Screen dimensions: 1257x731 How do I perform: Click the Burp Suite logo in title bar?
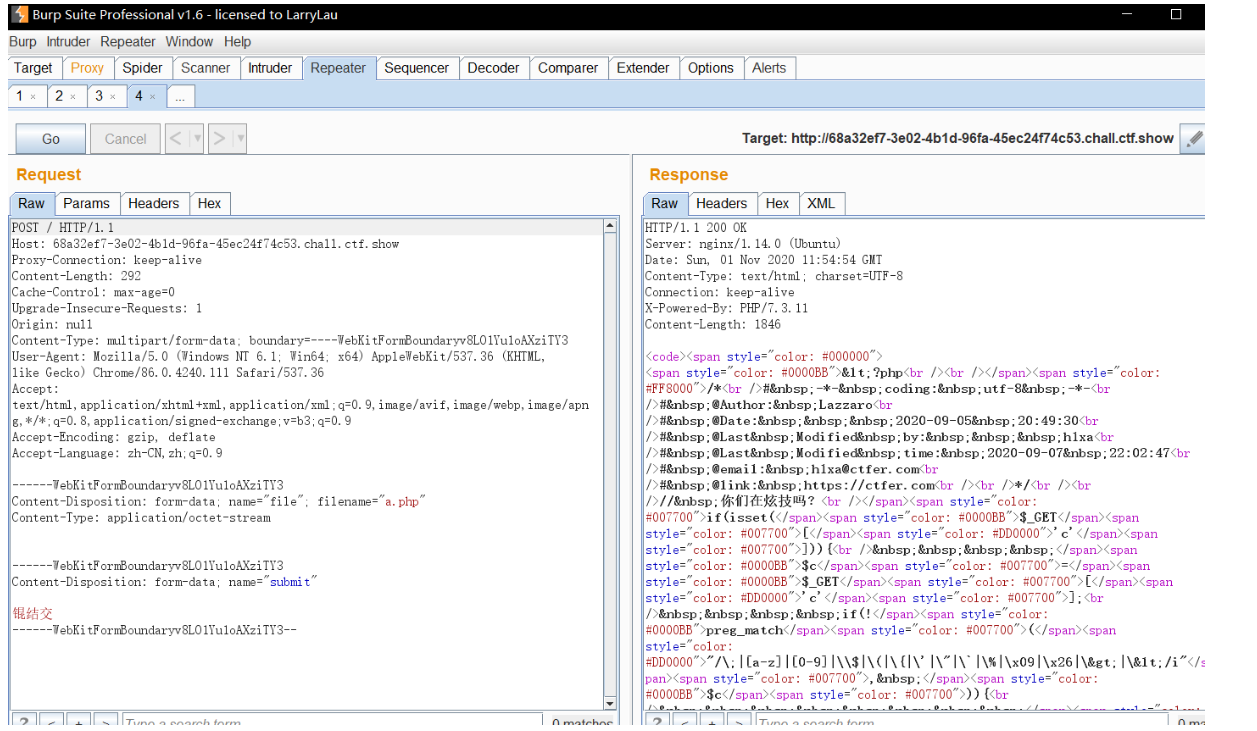point(18,15)
